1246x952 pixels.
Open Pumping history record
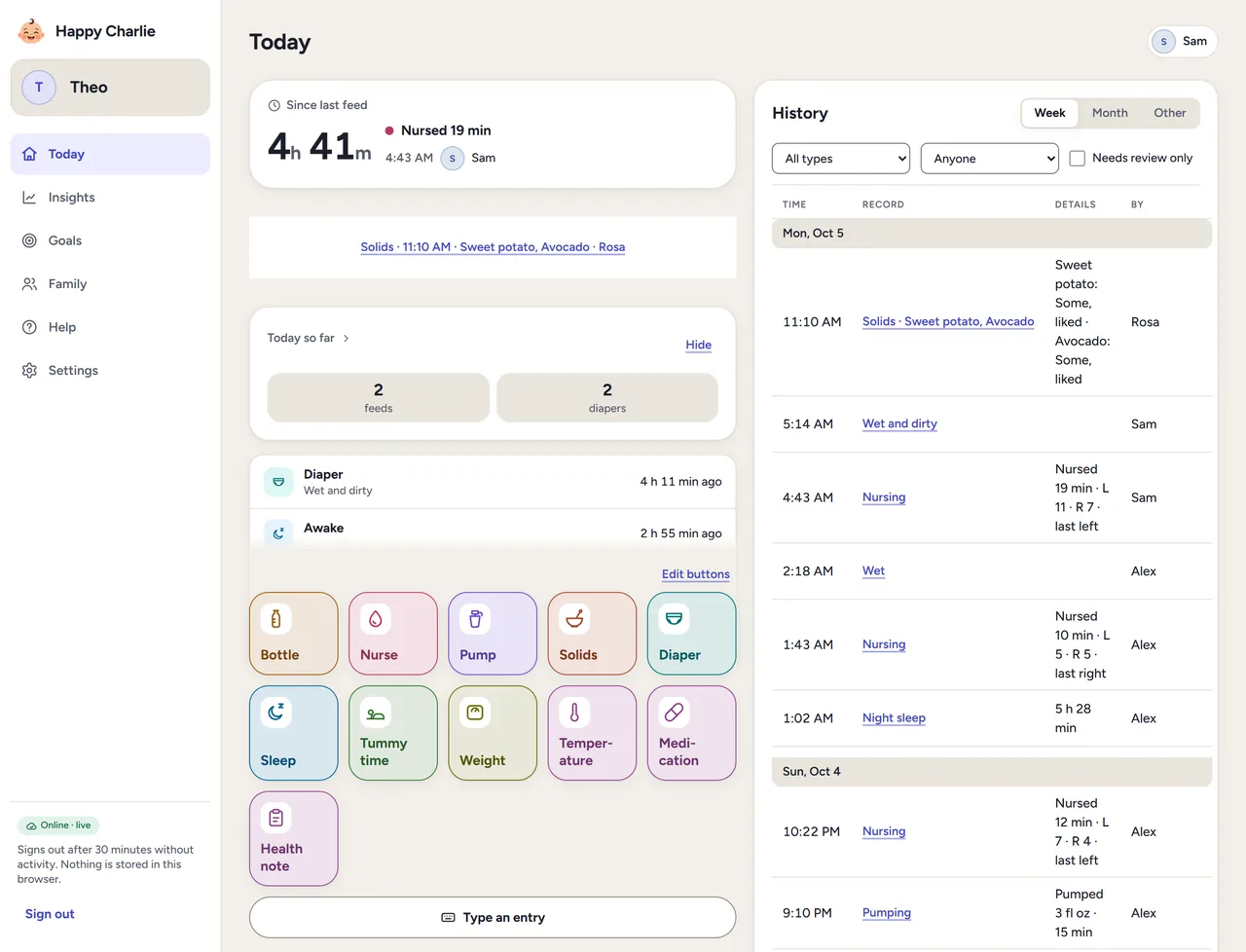tap(887, 913)
